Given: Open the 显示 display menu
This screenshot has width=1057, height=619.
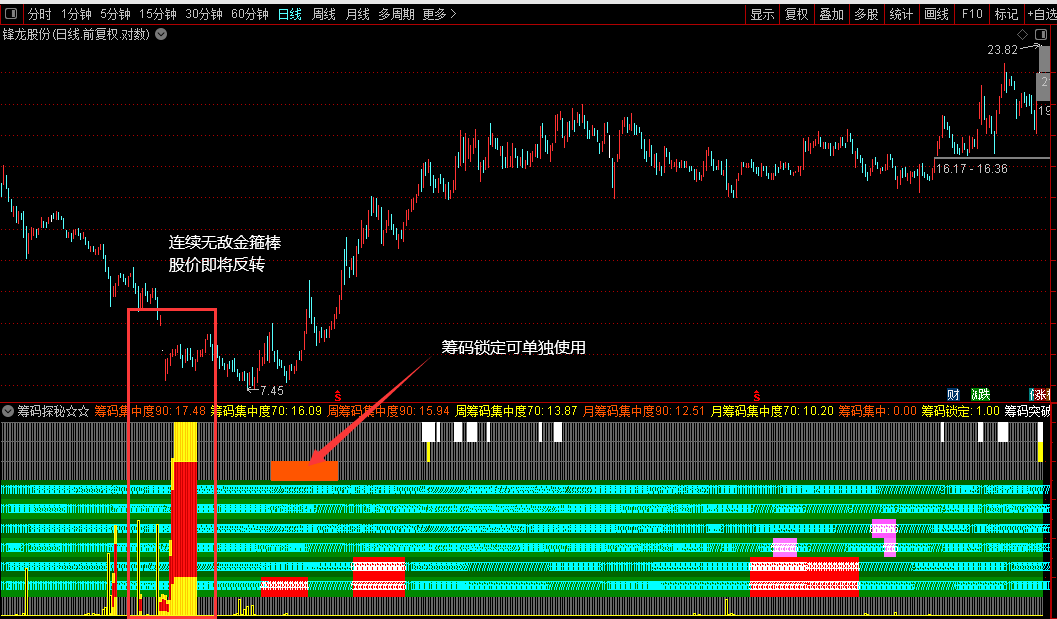Looking at the screenshot, I should tap(762, 14).
